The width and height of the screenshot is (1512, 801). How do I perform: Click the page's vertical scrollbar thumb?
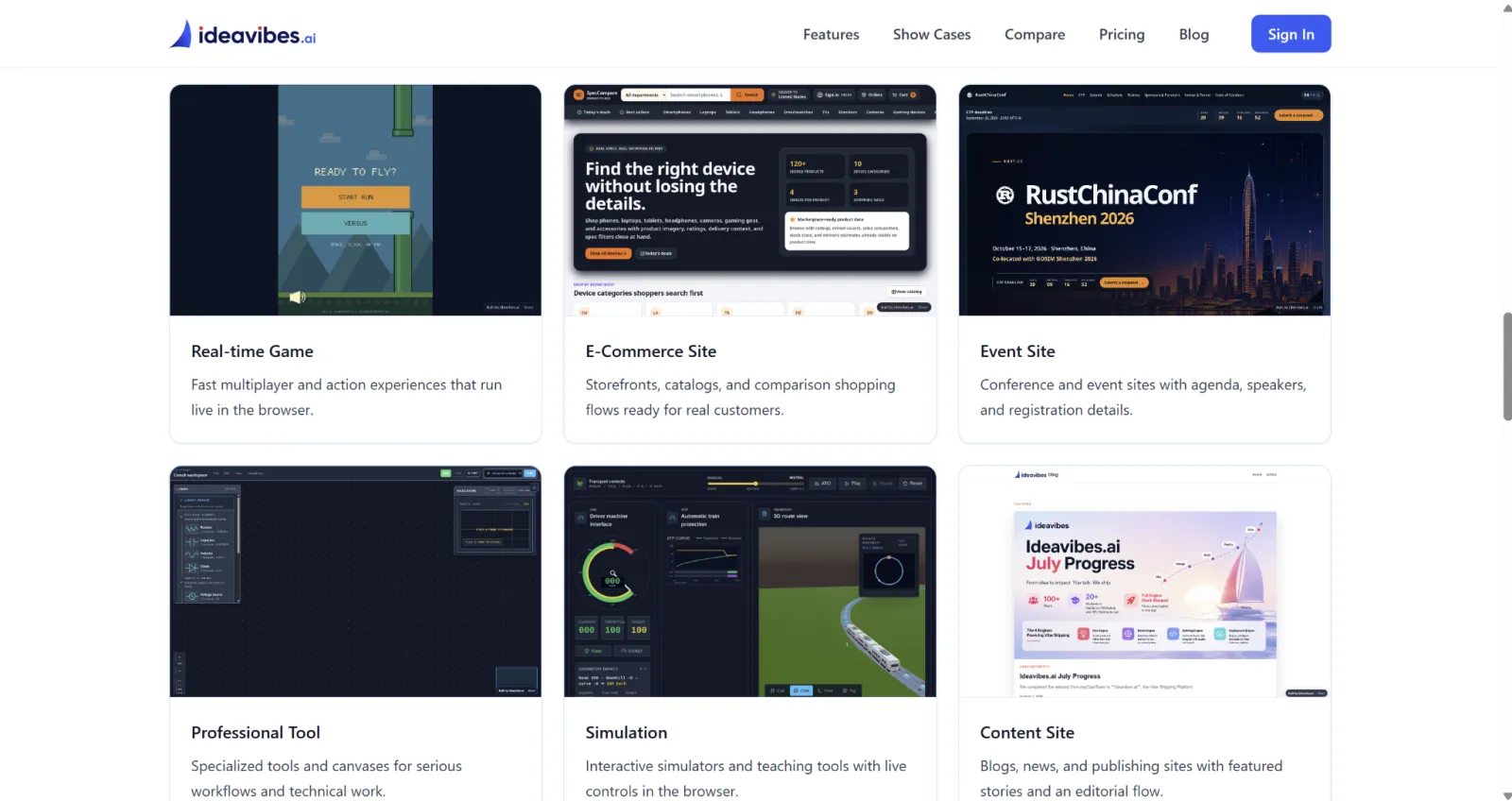[x=1506, y=366]
